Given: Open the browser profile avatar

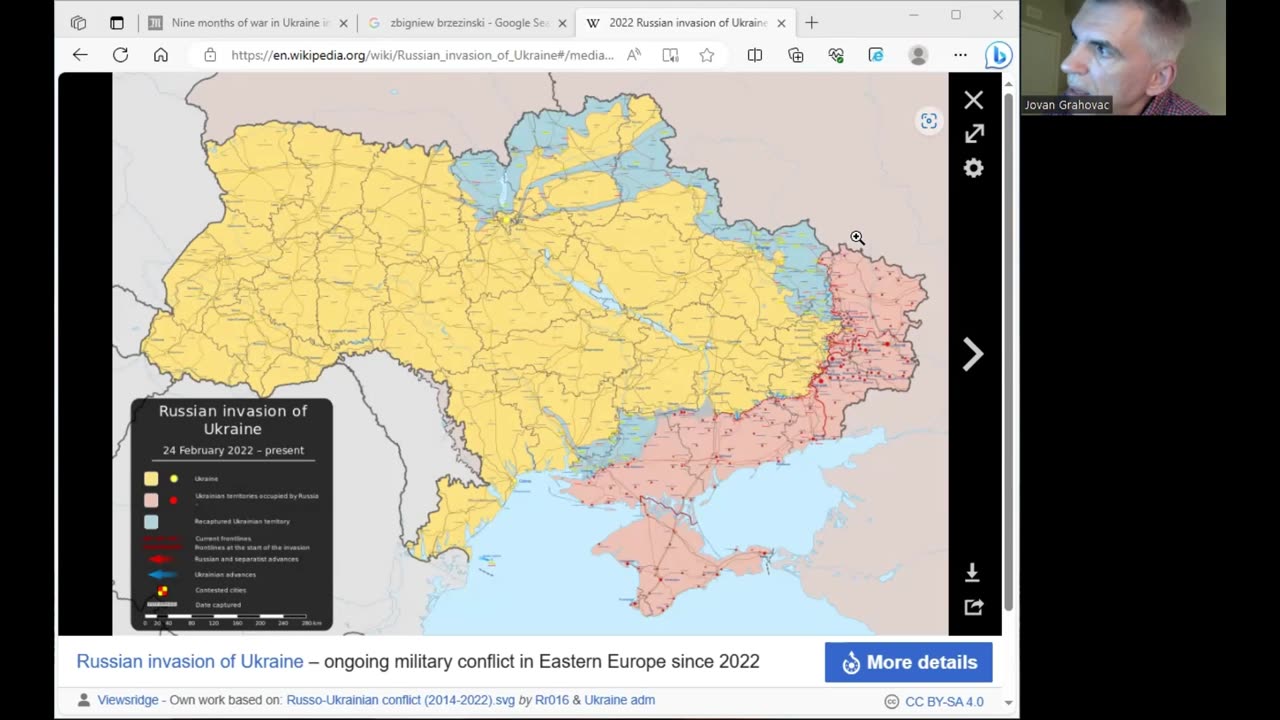Looking at the screenshot, I should pyautogui.click(x=918, y=55).
